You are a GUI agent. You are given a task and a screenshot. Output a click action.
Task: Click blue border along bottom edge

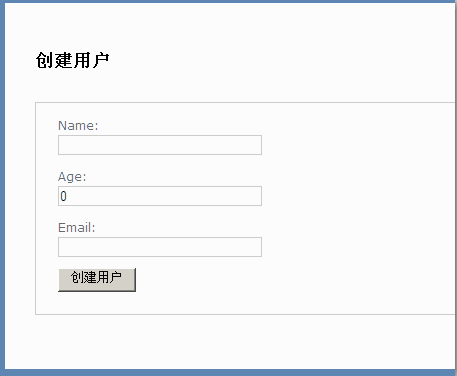coord(228,373)
